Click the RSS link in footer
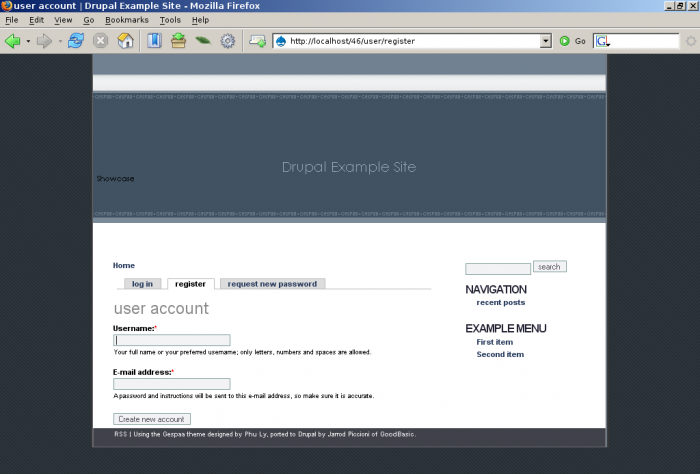Viewport: 700px width, 474px height. 121,434
